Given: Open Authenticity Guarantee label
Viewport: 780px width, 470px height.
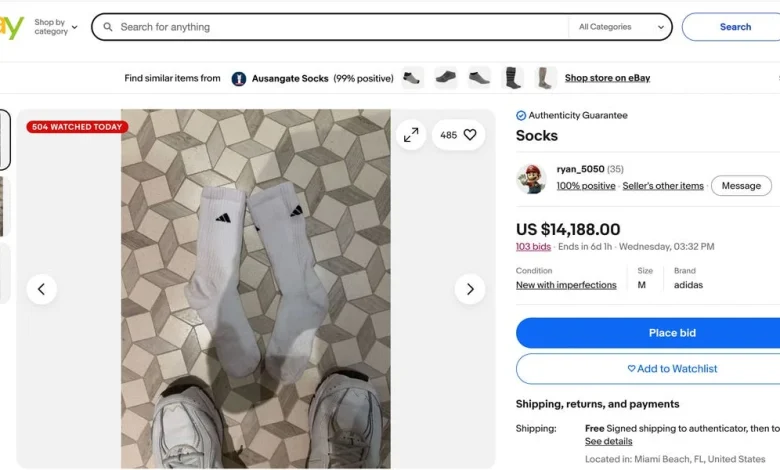Looking at the screenshot, I should (x=578, y=115).
